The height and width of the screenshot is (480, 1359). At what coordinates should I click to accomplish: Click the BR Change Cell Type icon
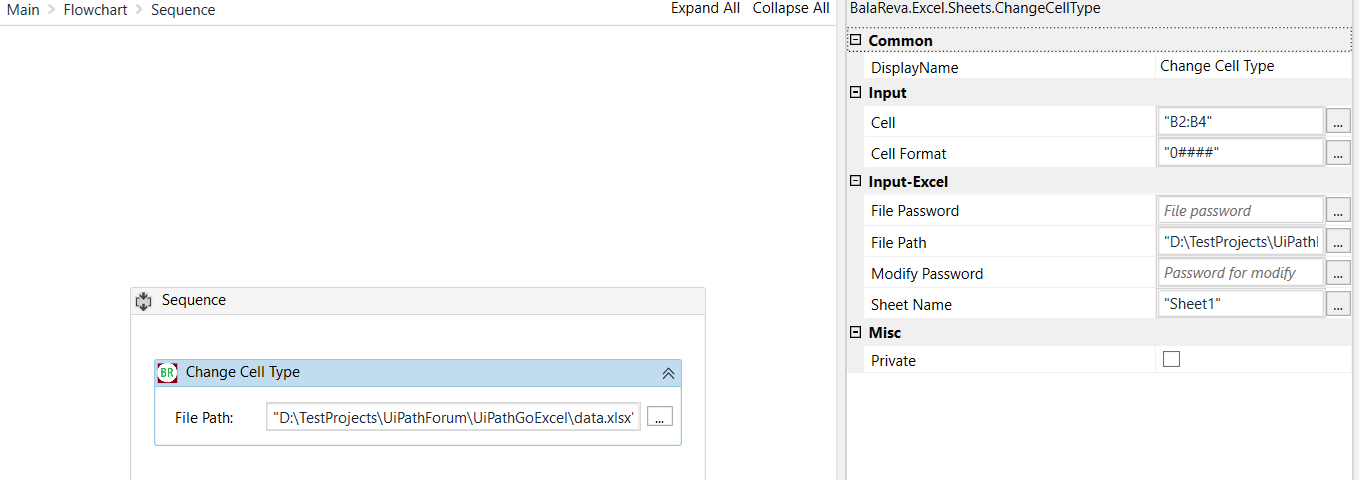168,372
